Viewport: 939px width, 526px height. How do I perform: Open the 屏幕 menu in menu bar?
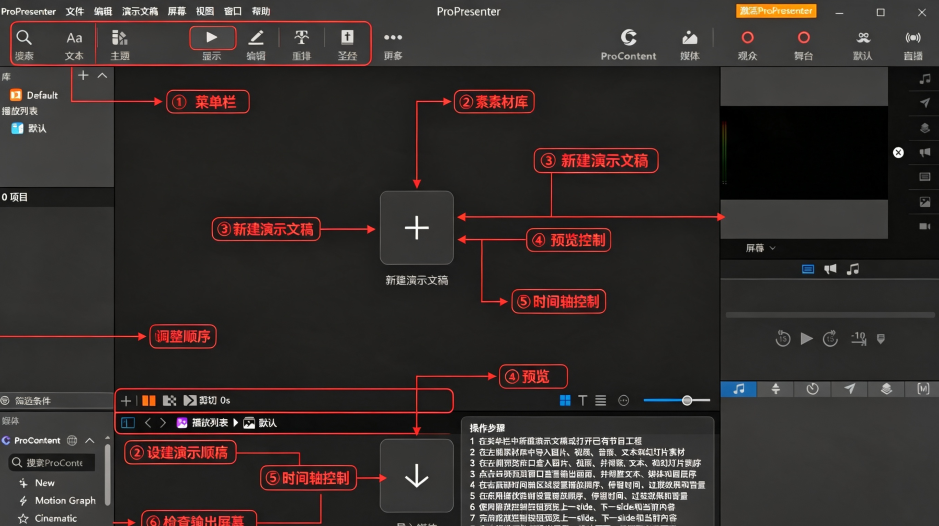point(177,11)
